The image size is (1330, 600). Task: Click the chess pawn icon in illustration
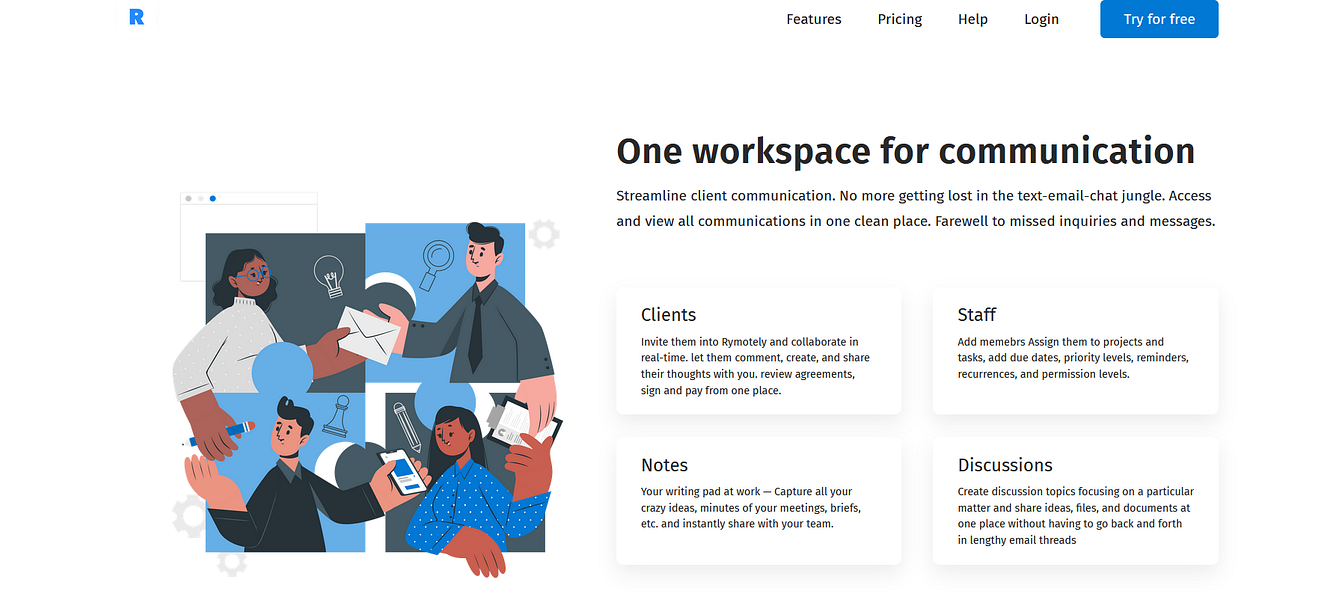pyautogui.click(x=340, y=416)
